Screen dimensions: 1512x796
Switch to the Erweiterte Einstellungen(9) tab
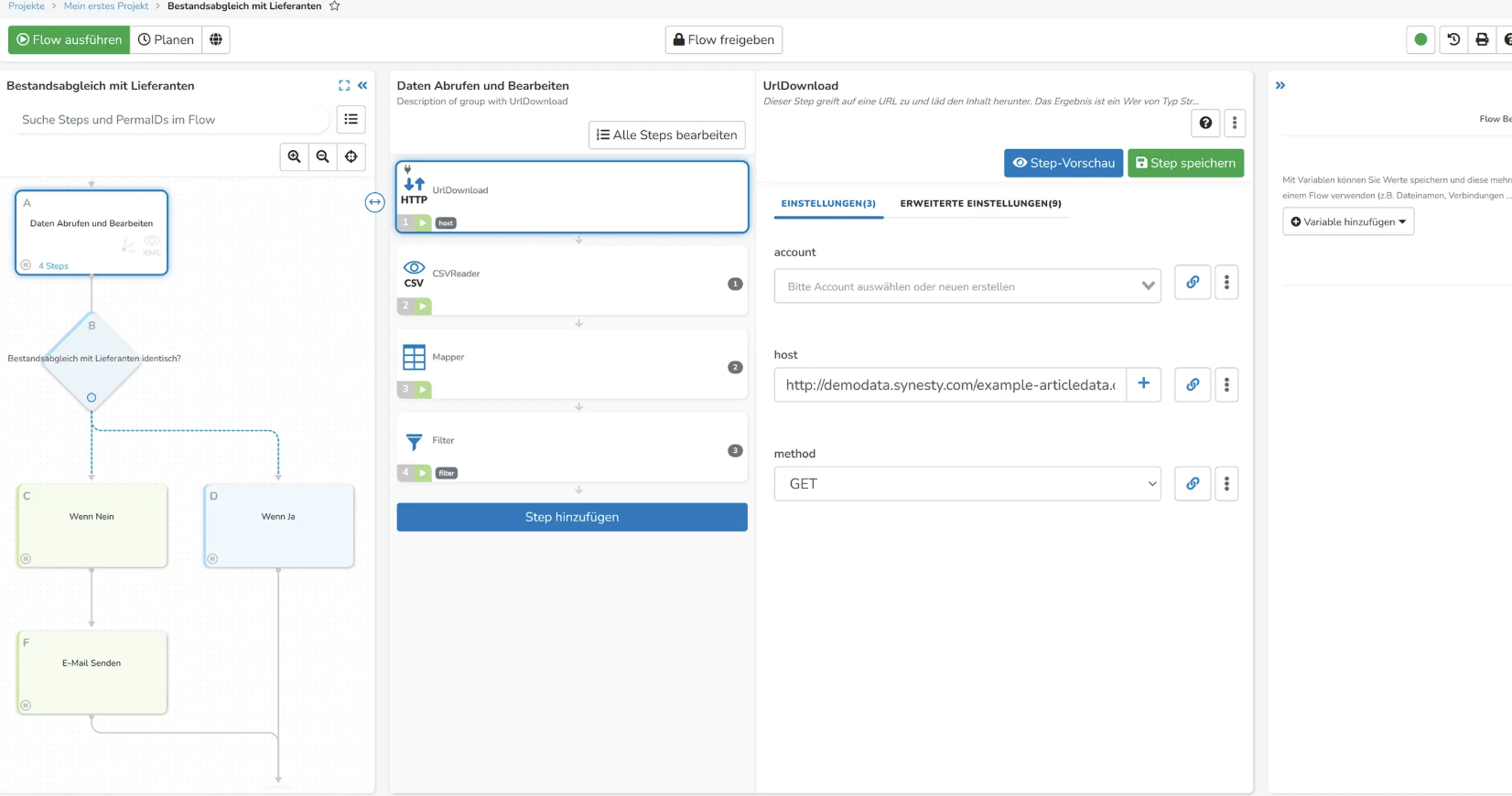point(980,203)
